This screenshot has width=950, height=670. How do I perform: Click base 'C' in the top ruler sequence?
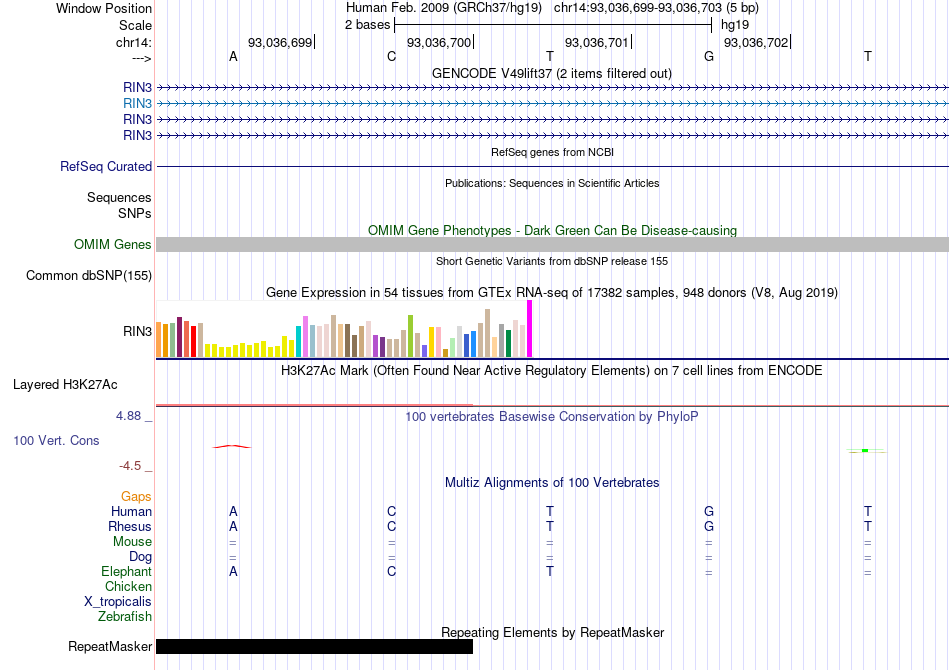pyautogui.click(x=391, y=56)
